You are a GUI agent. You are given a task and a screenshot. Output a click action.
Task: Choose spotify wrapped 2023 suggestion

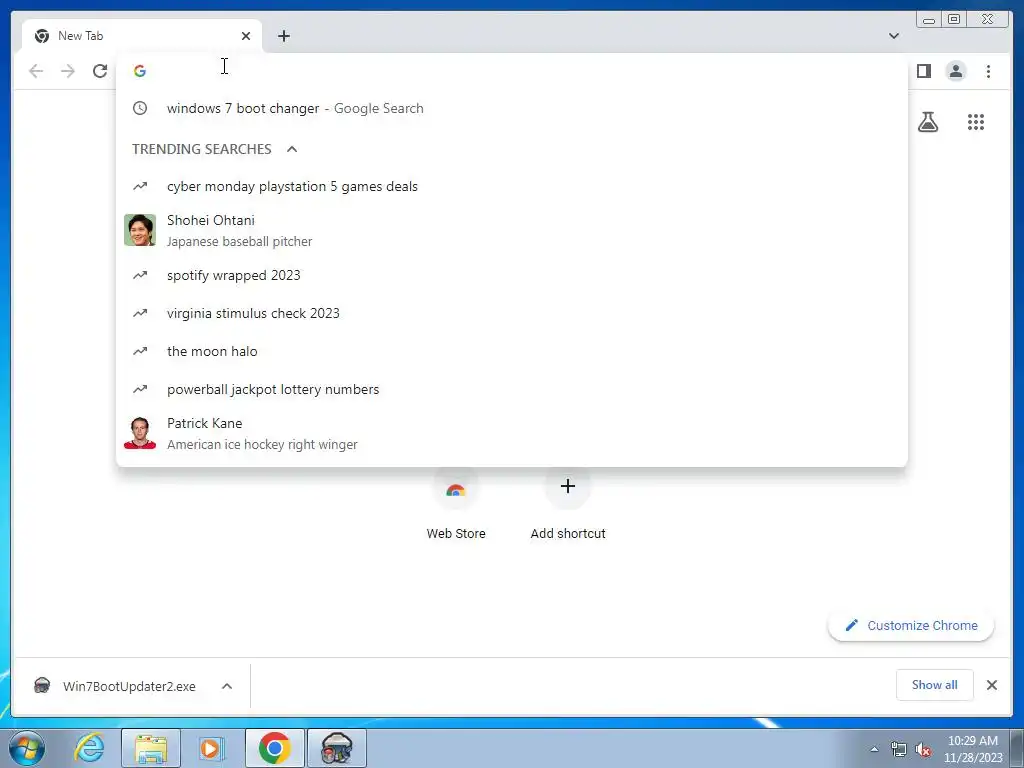point(511,275)
